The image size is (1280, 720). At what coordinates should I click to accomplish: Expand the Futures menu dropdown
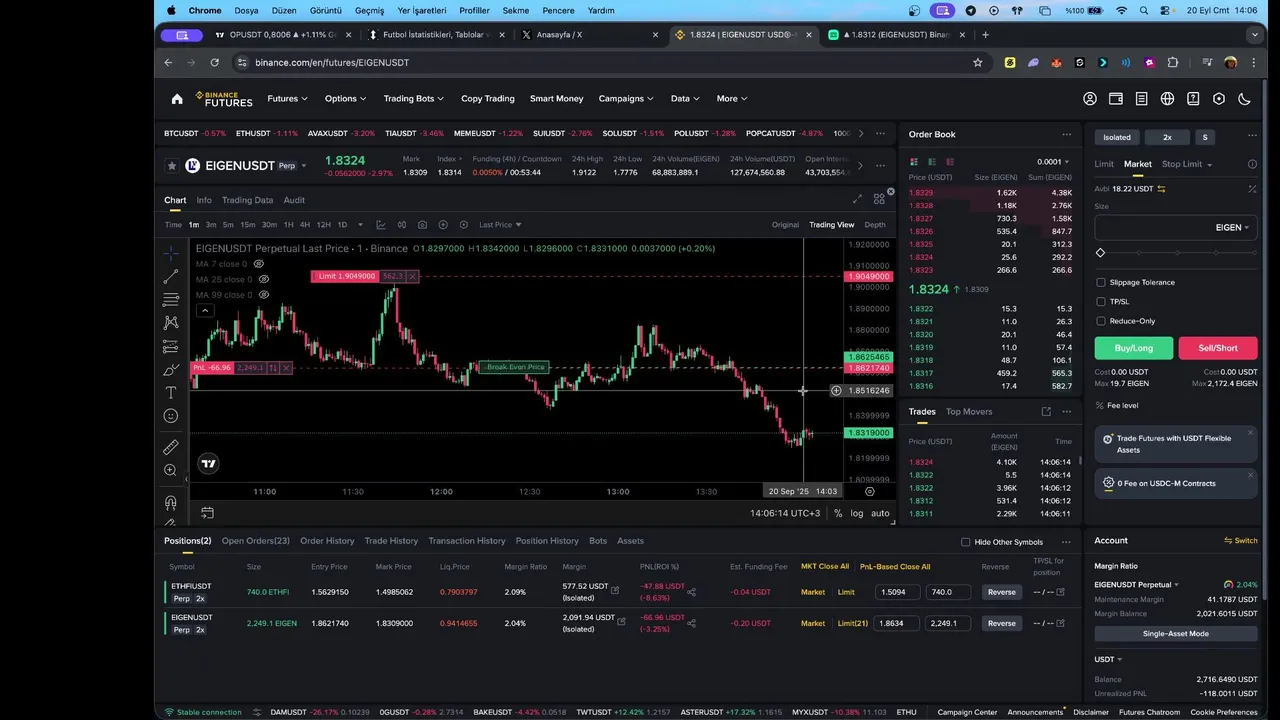[x=287, y=99]
